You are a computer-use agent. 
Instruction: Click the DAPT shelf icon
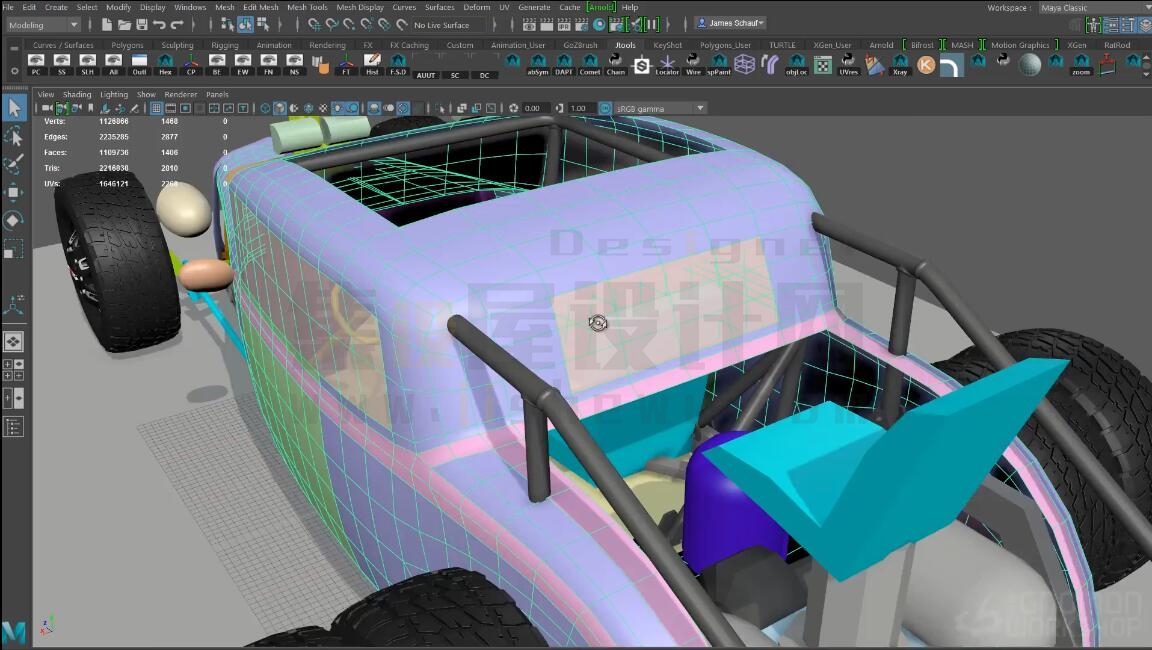click(x=564, y=64)
